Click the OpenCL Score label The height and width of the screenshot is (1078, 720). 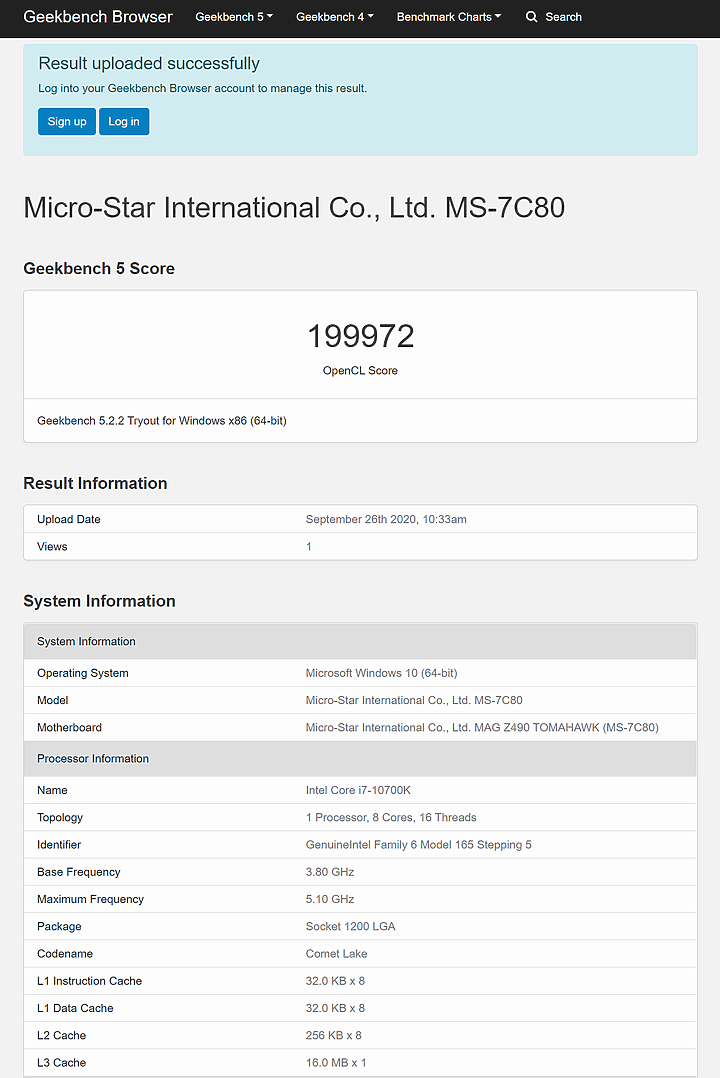tap(360, 371)
